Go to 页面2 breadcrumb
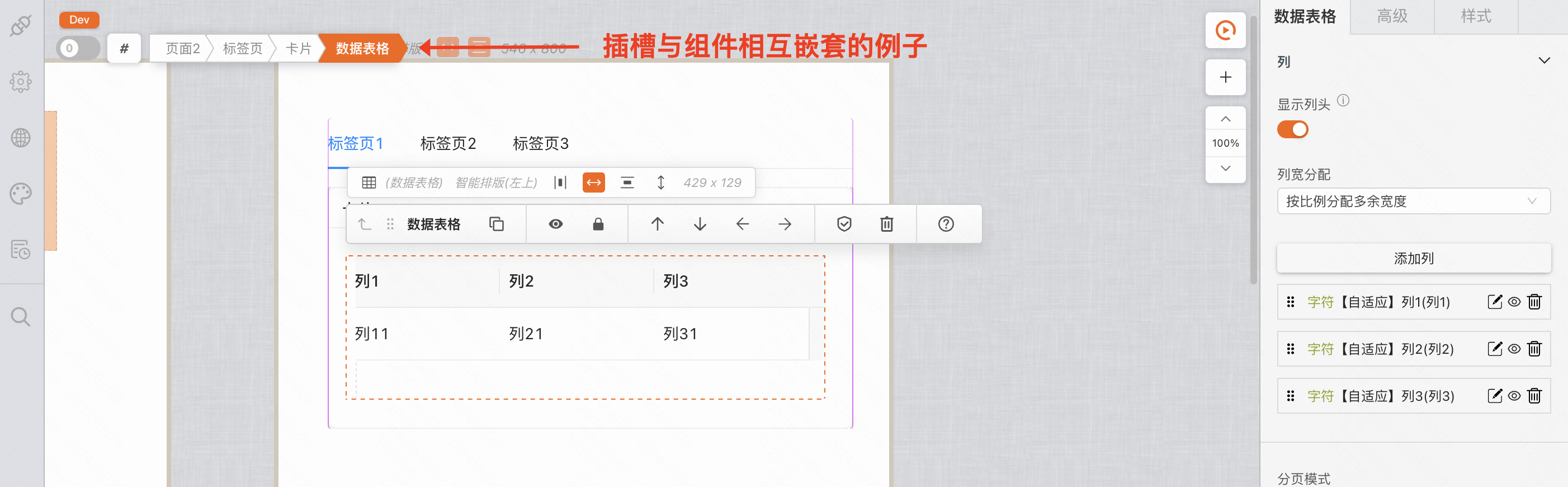Image resolution: width=1568 pixels, height=487 pixels. click(182, 48)
